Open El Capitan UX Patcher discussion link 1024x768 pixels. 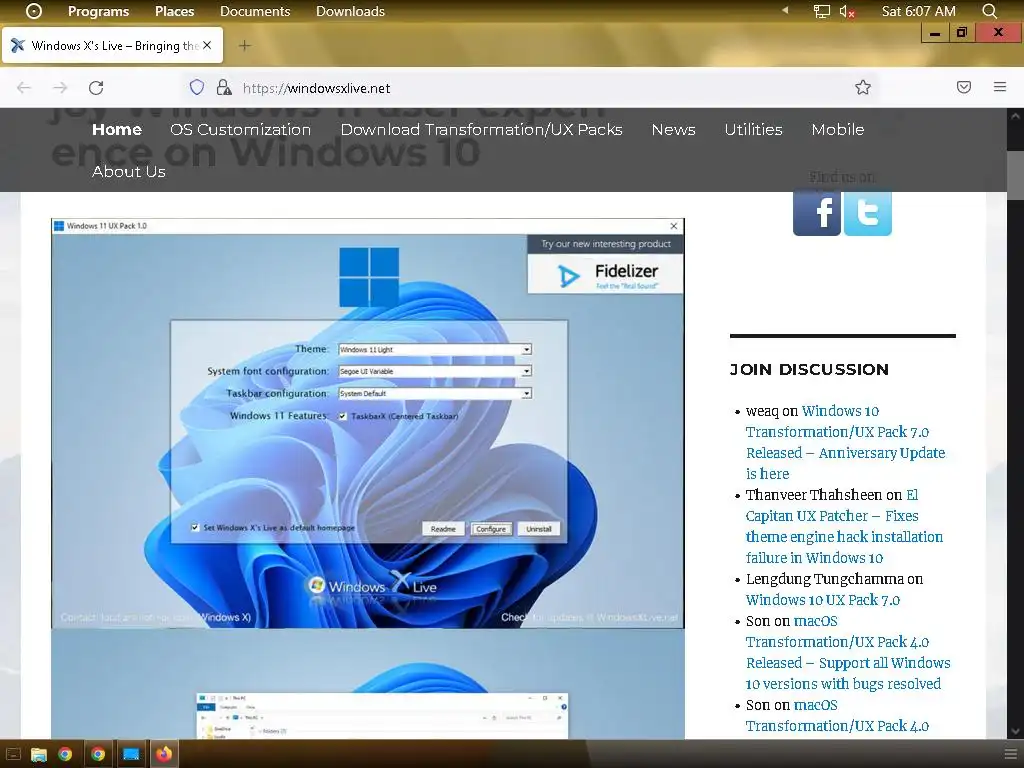844,526
